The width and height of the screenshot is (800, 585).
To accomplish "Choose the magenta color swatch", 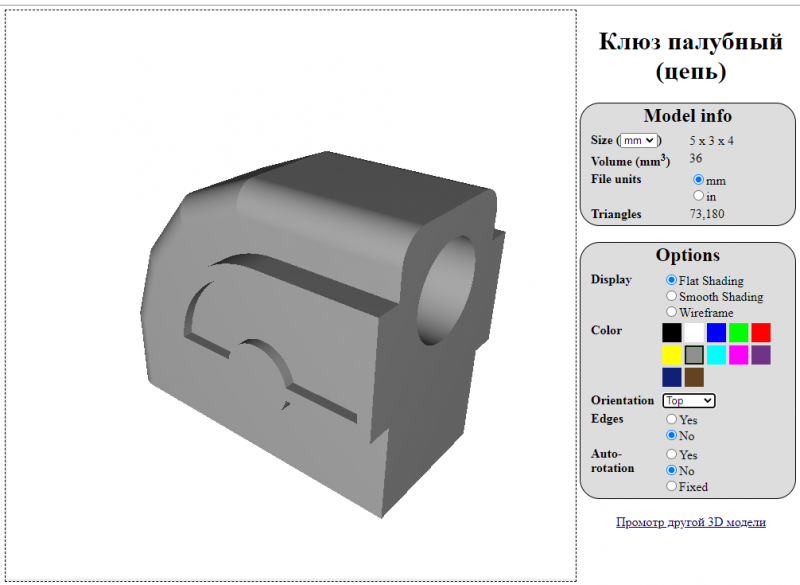I will click(x=739, y=355).
